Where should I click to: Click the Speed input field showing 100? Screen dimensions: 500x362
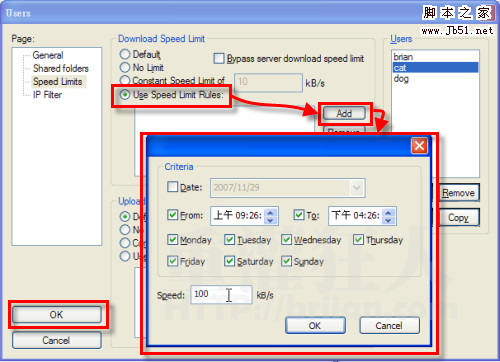coord(221,295)
